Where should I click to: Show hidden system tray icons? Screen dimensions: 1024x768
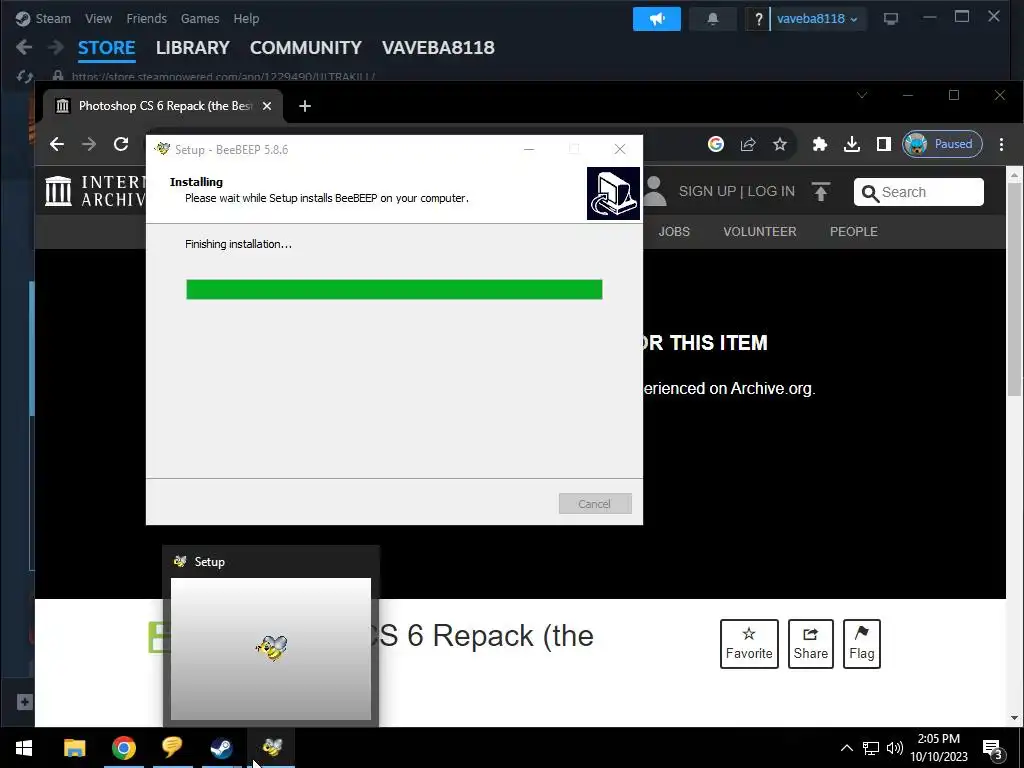[846, 748]
